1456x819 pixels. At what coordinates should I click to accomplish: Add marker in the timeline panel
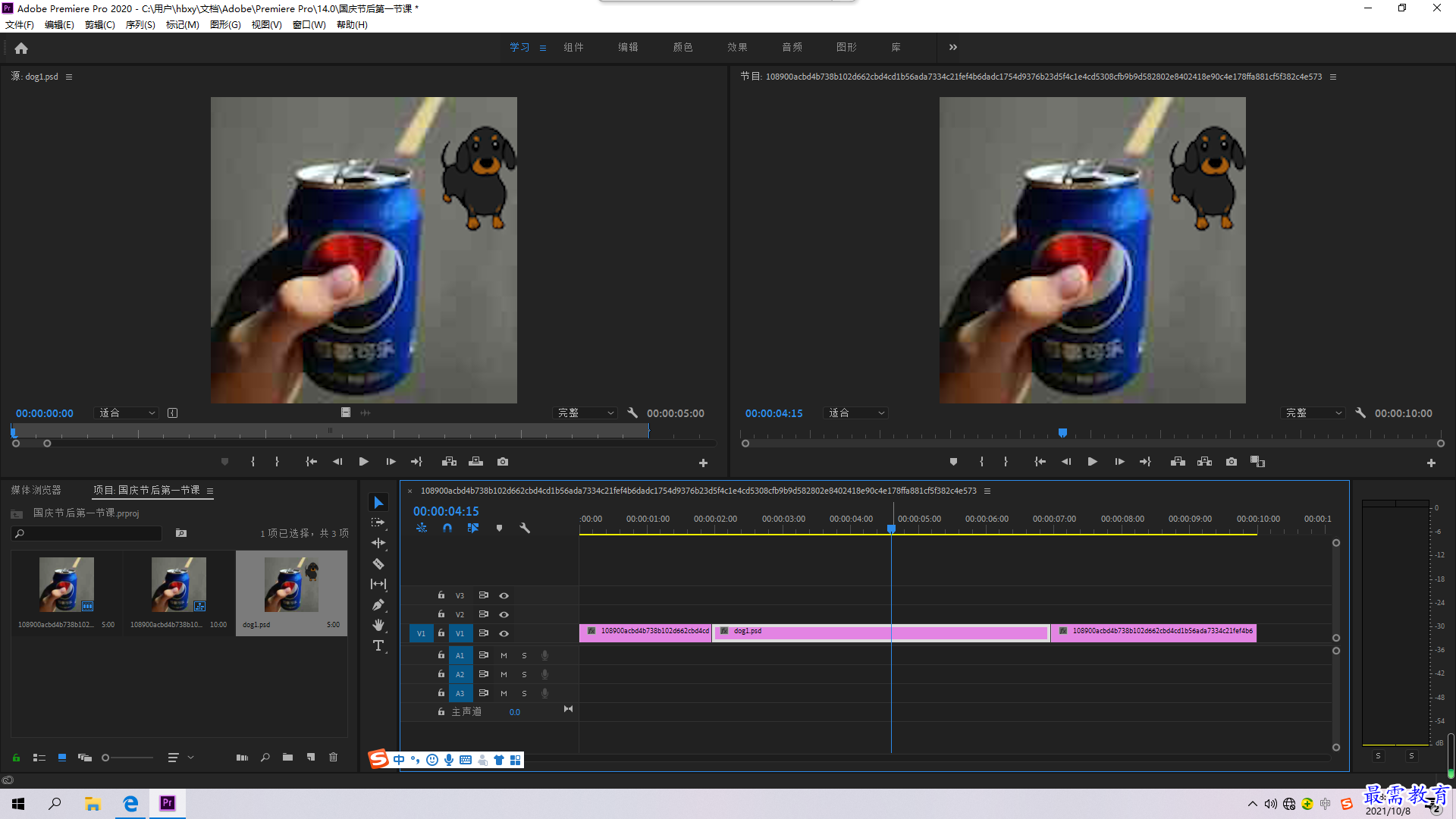(x=499, y=528)
